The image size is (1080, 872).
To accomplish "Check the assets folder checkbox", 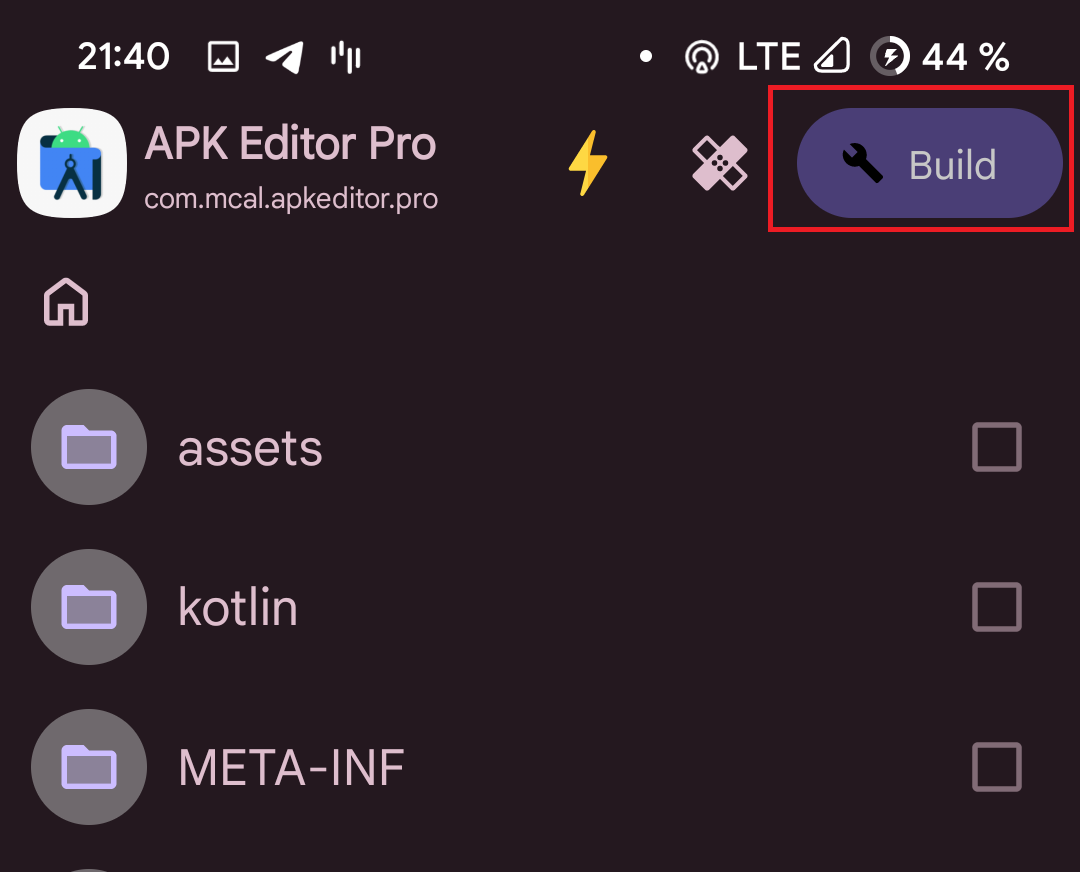I will click(997, 447).
